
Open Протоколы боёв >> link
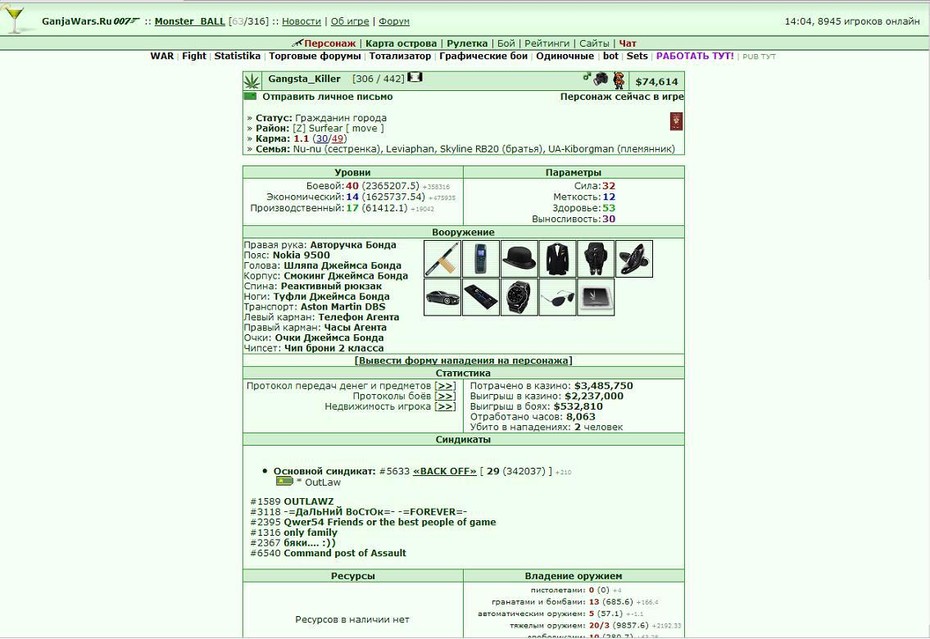(x=445, y=396)
